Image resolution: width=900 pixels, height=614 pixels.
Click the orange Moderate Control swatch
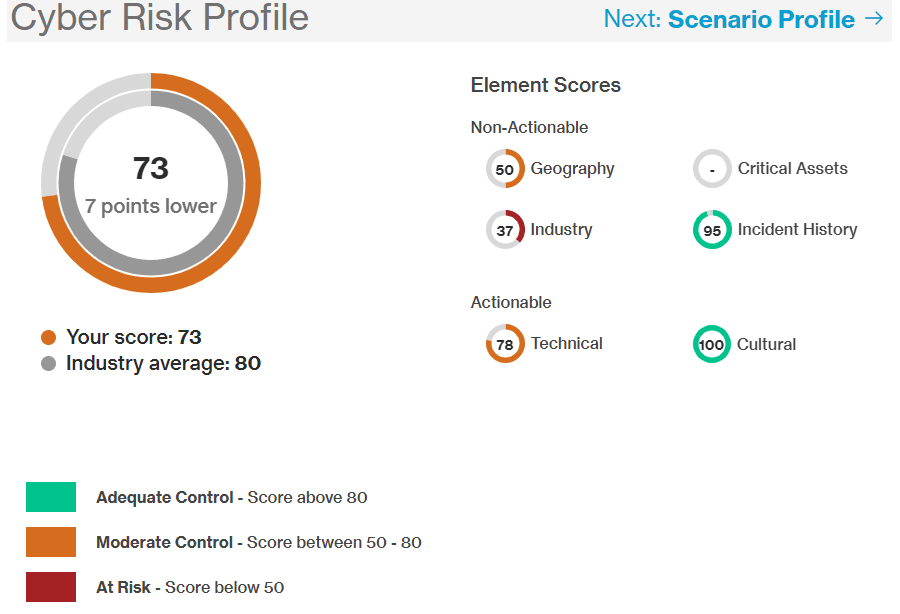[x=50, y=542]
